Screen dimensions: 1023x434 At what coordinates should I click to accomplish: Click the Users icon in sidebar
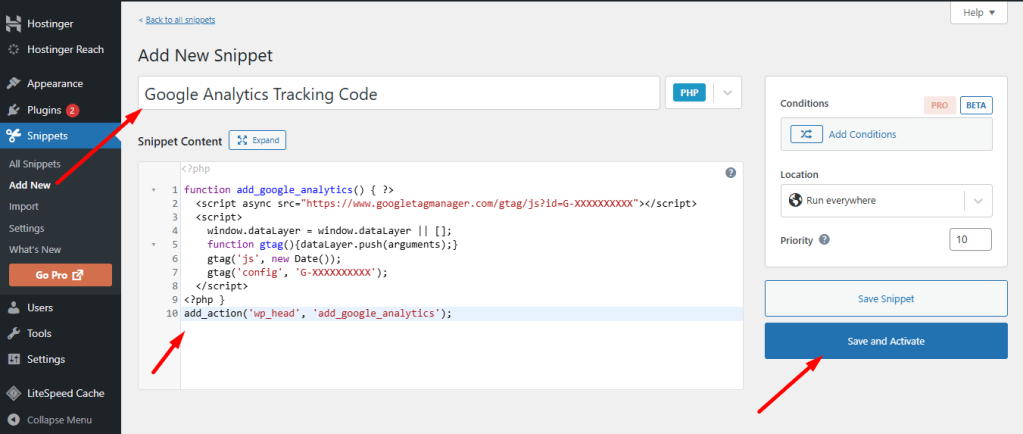[14, 308]
